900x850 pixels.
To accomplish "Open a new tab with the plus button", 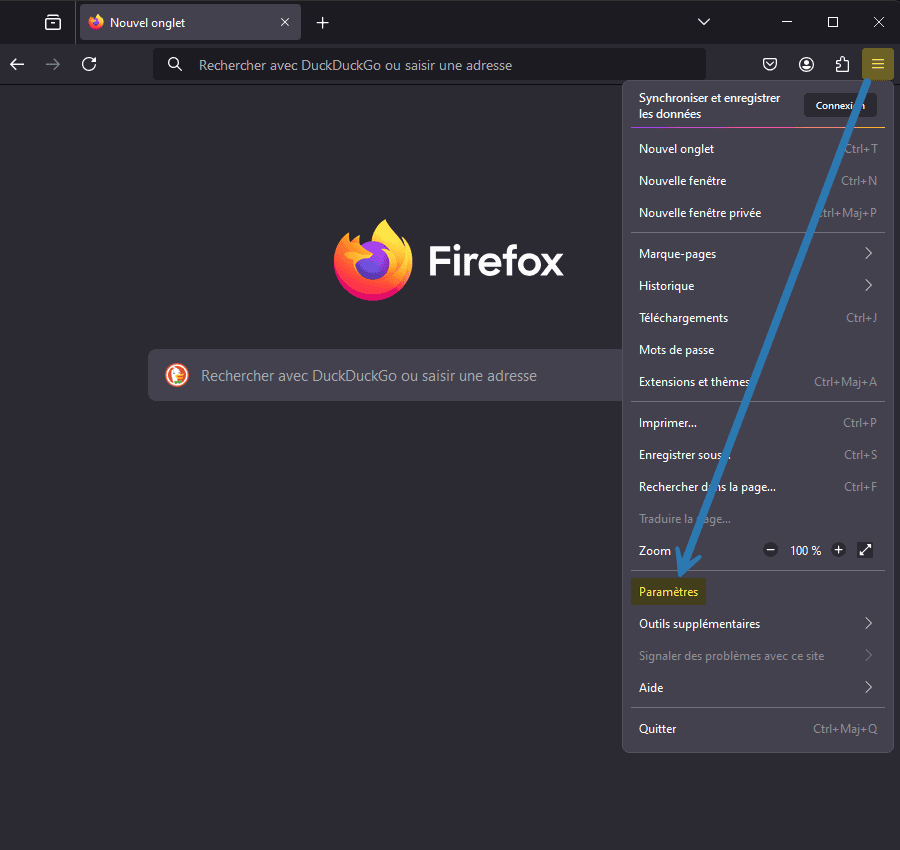I will pos(323,22).
